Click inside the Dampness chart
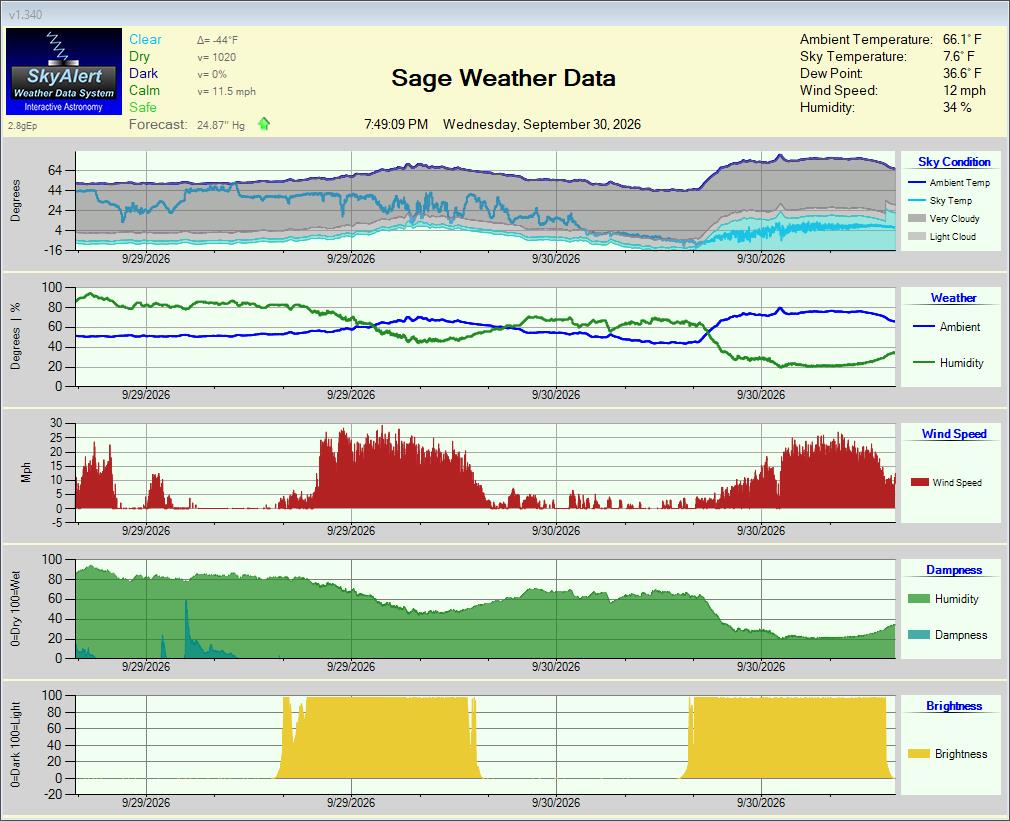The width and height of the screenshot is (1010, 821). 486,609
